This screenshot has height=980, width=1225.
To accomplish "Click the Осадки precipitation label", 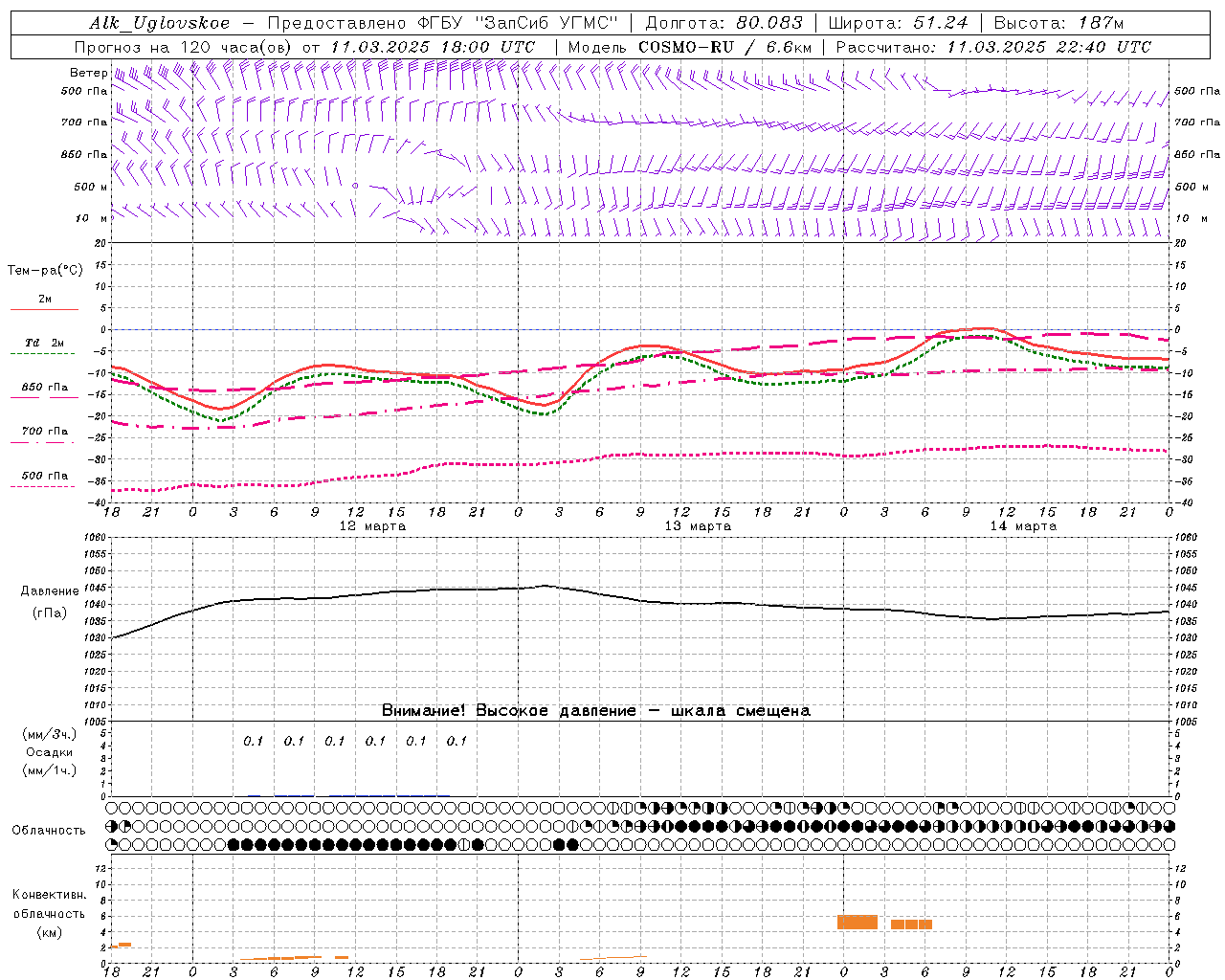I will coord(49,752).
